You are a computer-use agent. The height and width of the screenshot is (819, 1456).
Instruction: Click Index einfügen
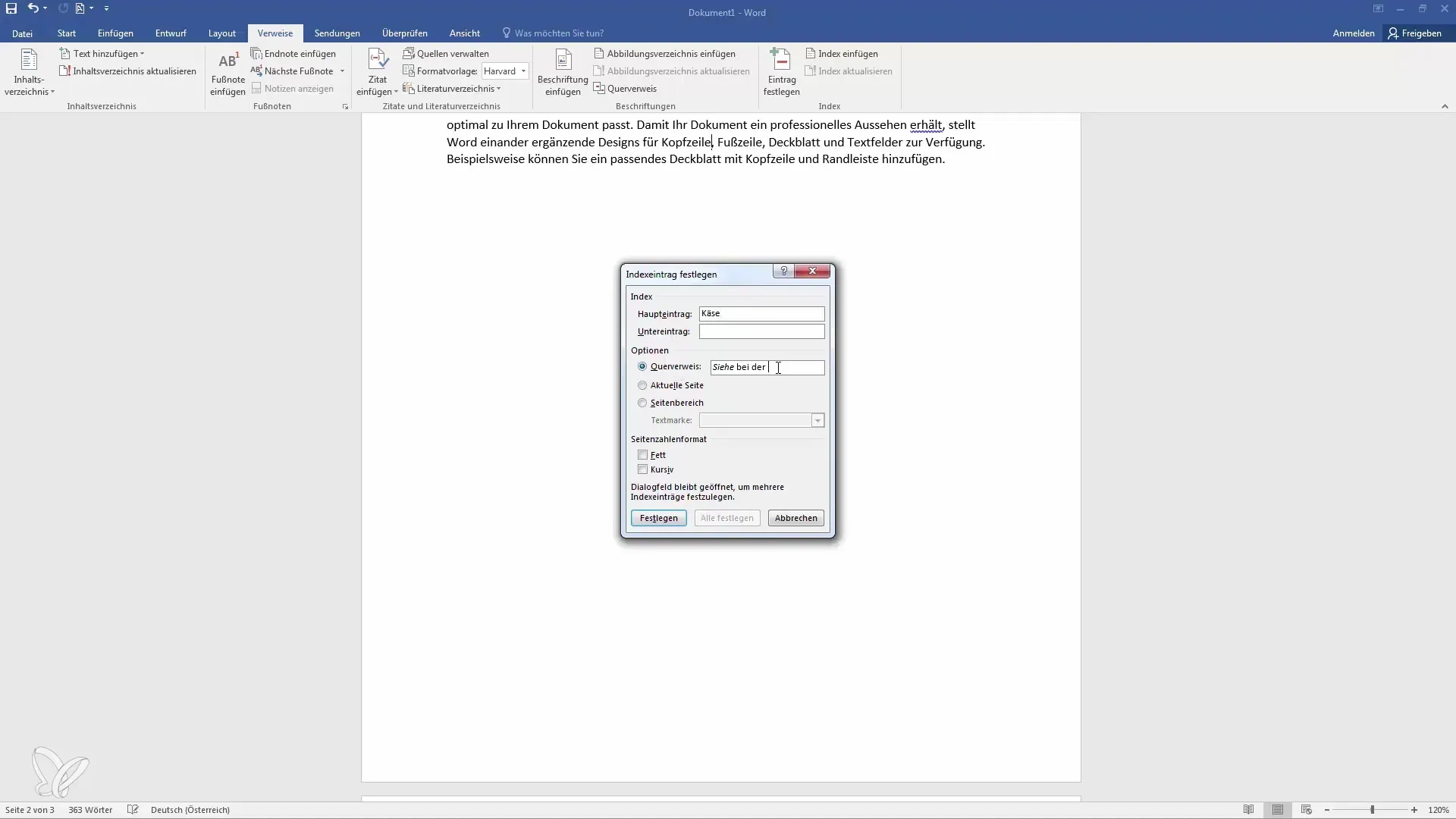pos(842,54)
